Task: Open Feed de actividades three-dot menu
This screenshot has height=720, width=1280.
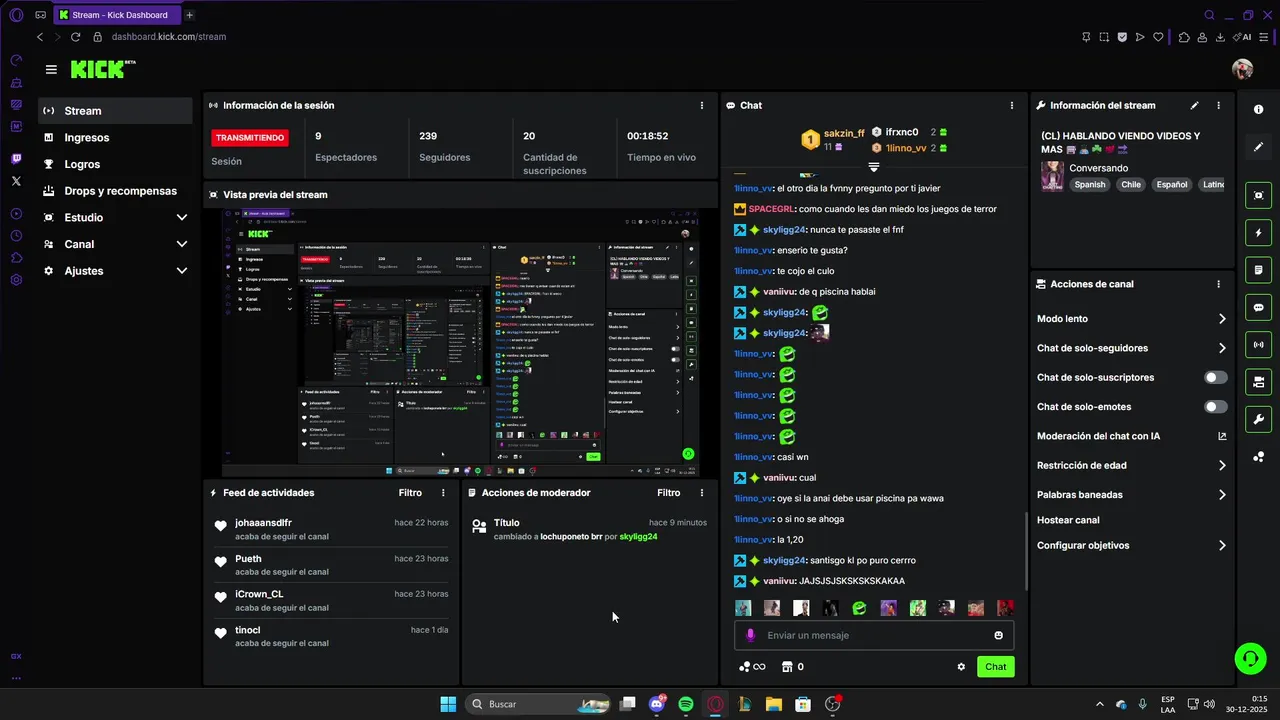Action: (x=443, y=493)
